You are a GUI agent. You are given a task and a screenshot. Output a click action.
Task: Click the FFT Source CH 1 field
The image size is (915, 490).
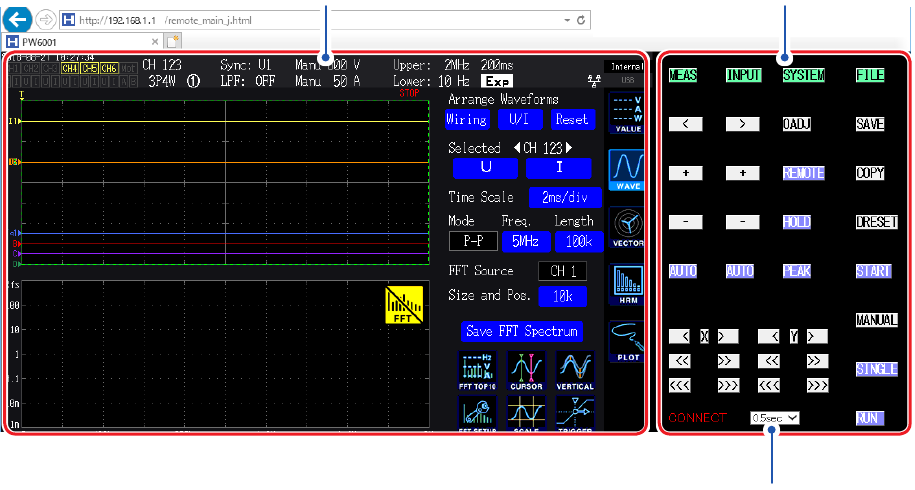click(562, 271)
